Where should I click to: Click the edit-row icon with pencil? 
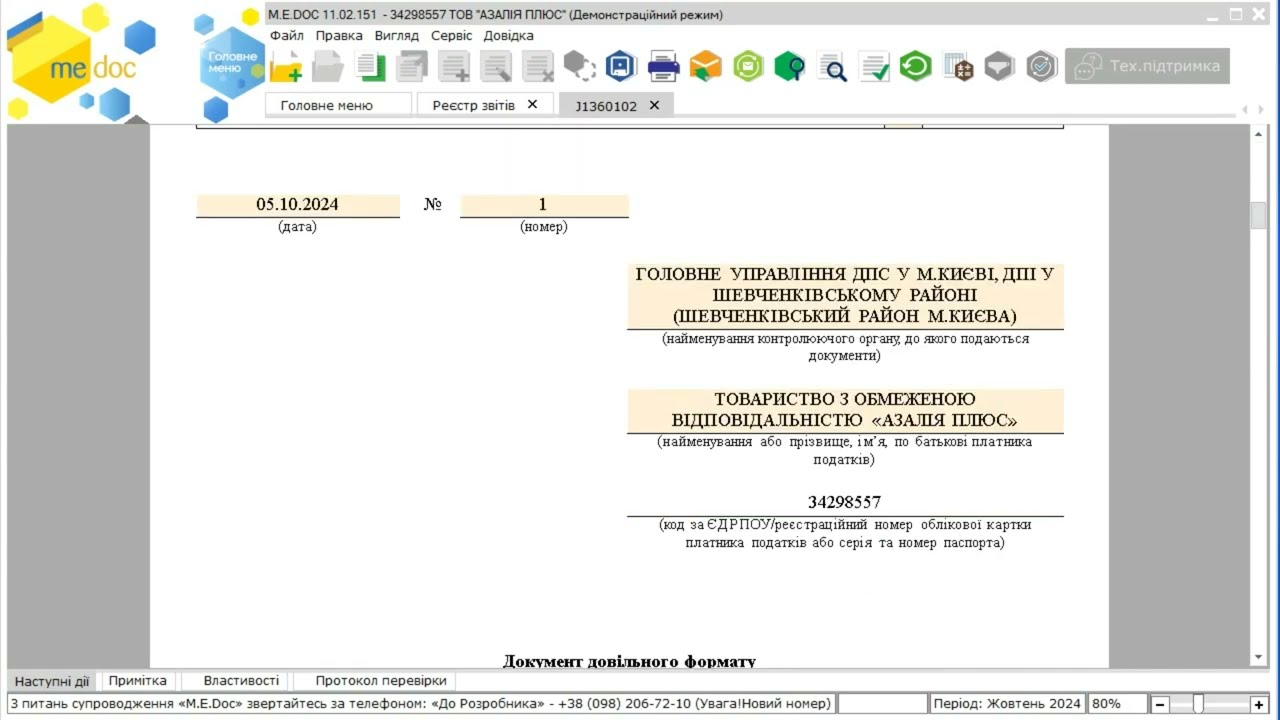496,67
